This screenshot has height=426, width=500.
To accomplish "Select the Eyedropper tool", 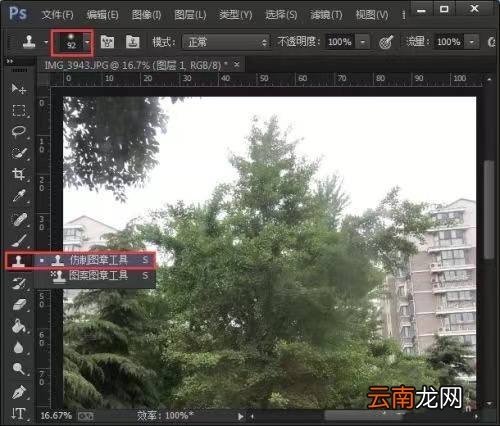I will point(18,196).
